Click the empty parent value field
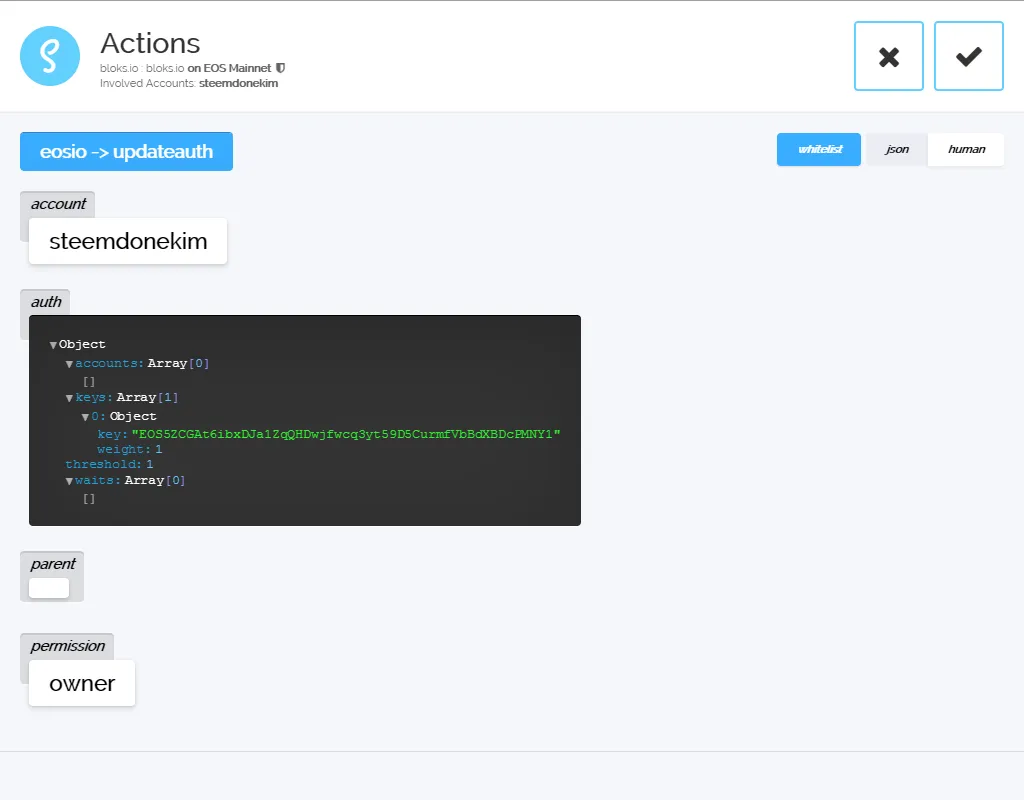The width and height of the screenshot is (1024, 800). coord(49,588)
